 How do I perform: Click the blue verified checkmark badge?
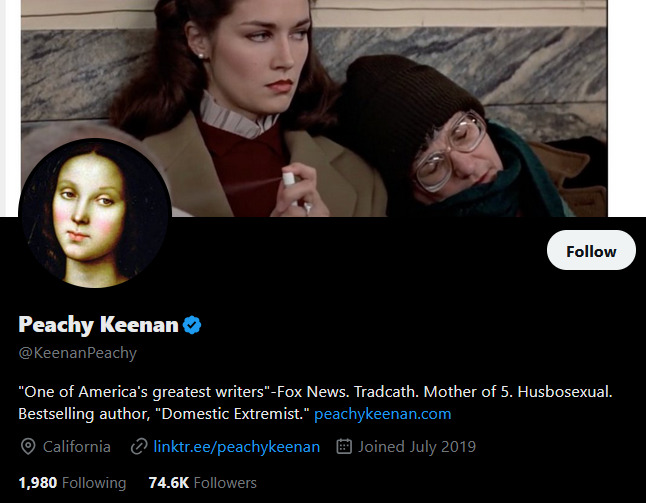click(195, 325)
